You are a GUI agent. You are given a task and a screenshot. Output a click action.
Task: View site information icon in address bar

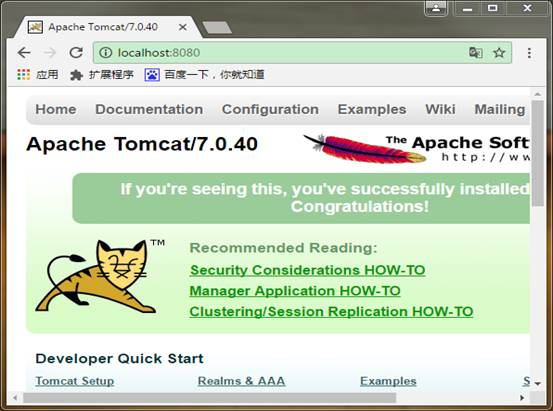[105, 53]
